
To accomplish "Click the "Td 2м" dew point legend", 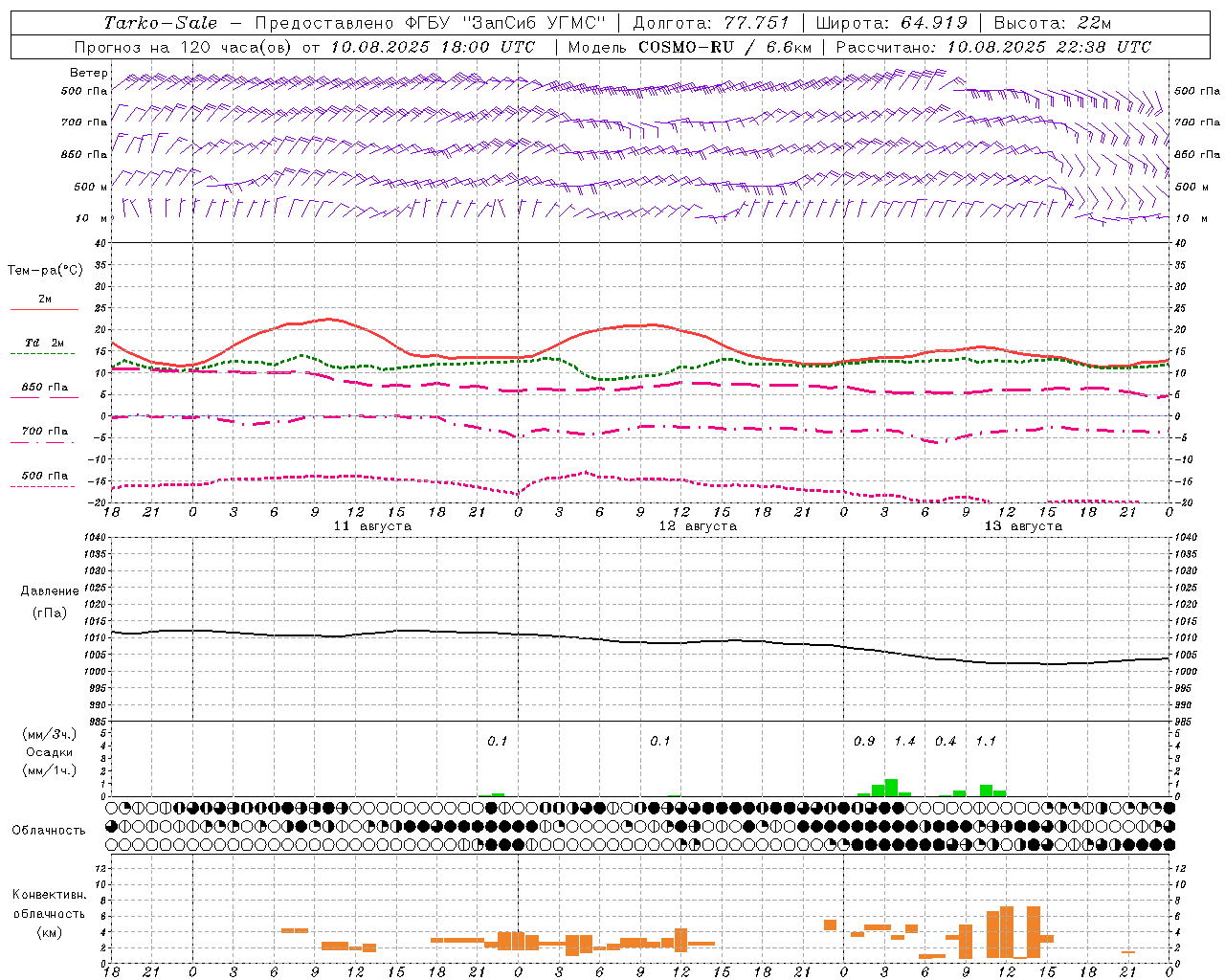I will [x=45, y=343].
